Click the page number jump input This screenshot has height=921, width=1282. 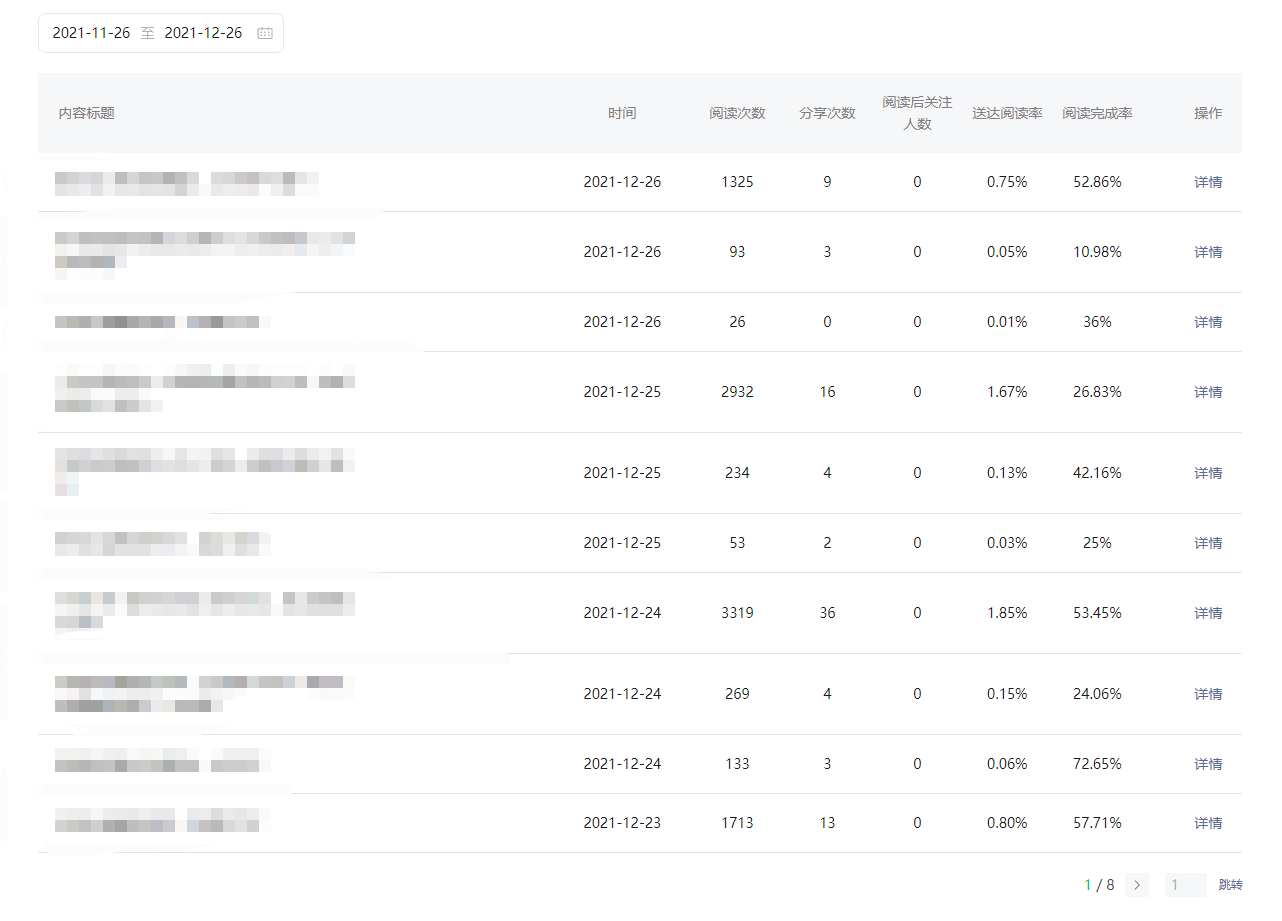tap(1186, 885)
